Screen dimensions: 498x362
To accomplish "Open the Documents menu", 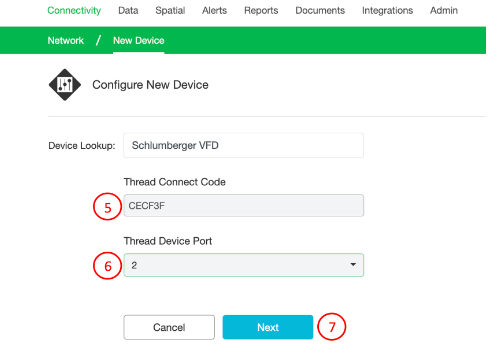I will click(320, 10).
